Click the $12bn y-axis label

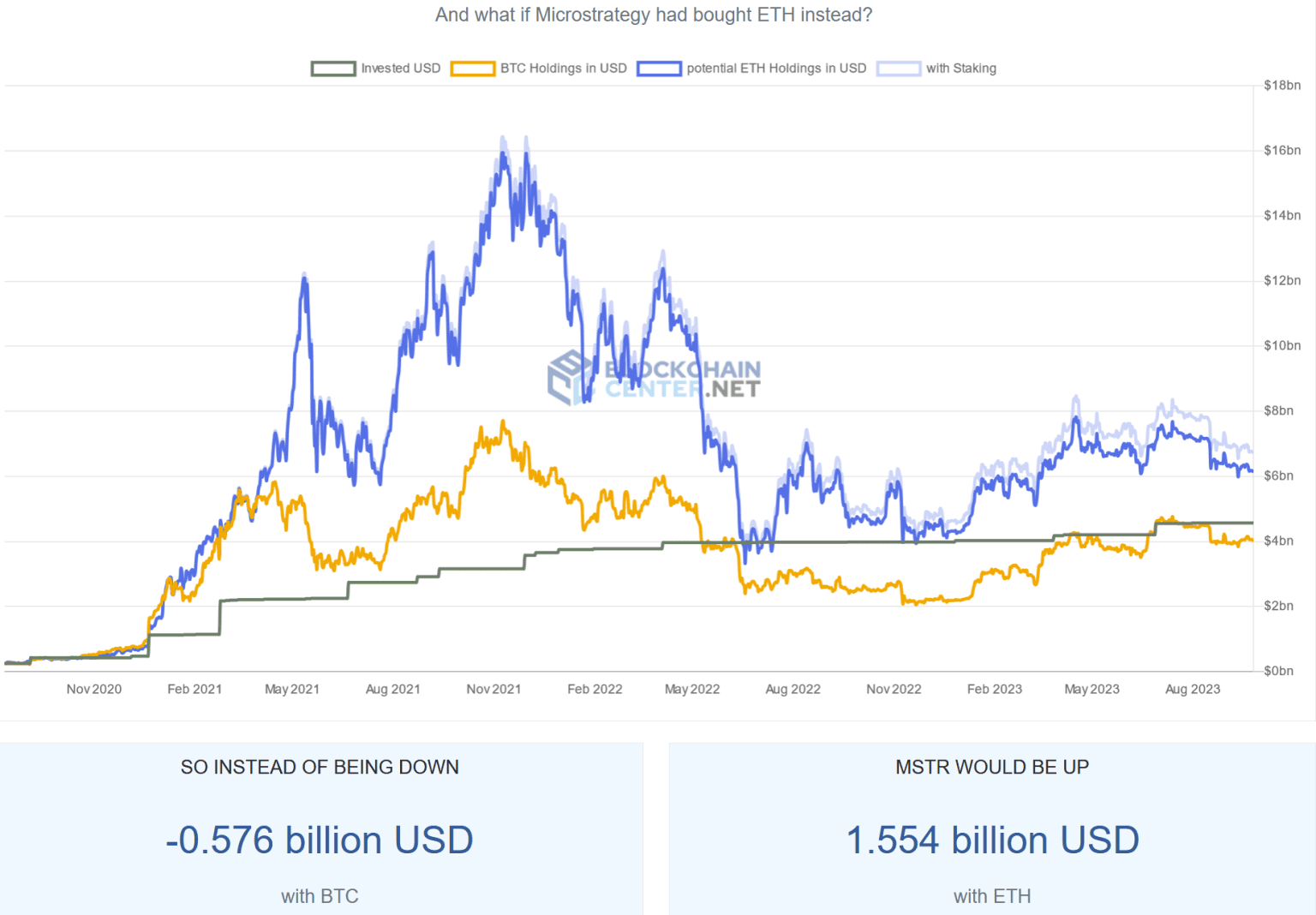point(1283,281)
